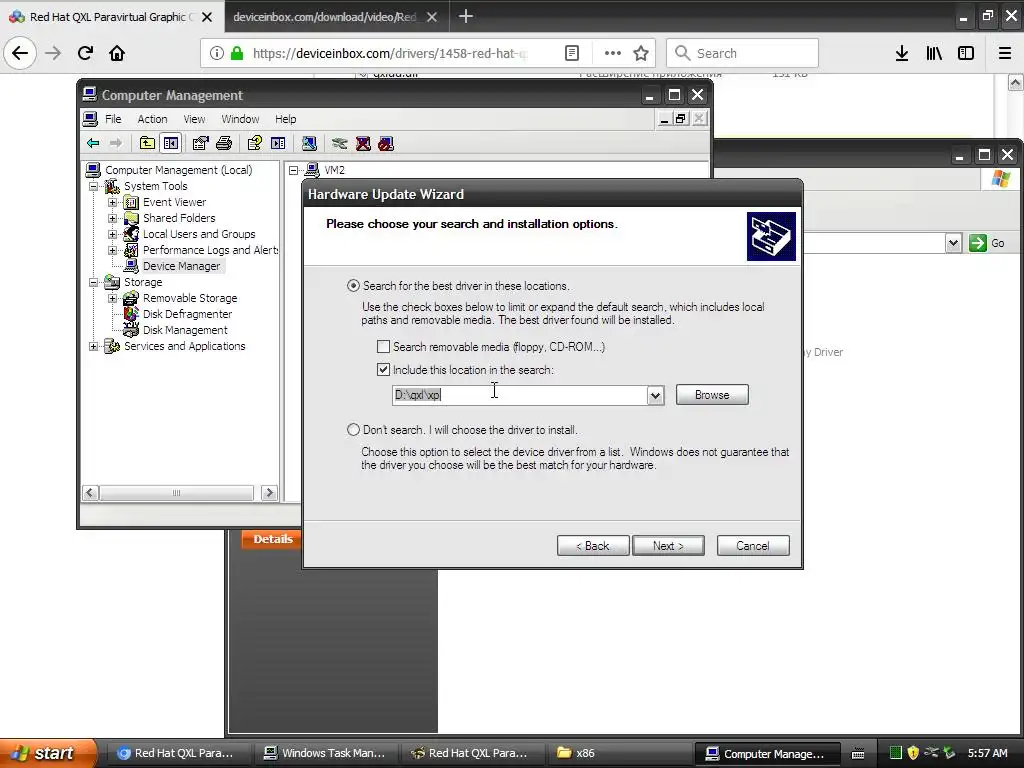Viewport: 1024px width, 768px height.
Task: Expand Event Viewer tree node
Action: (x=112, y=202)
